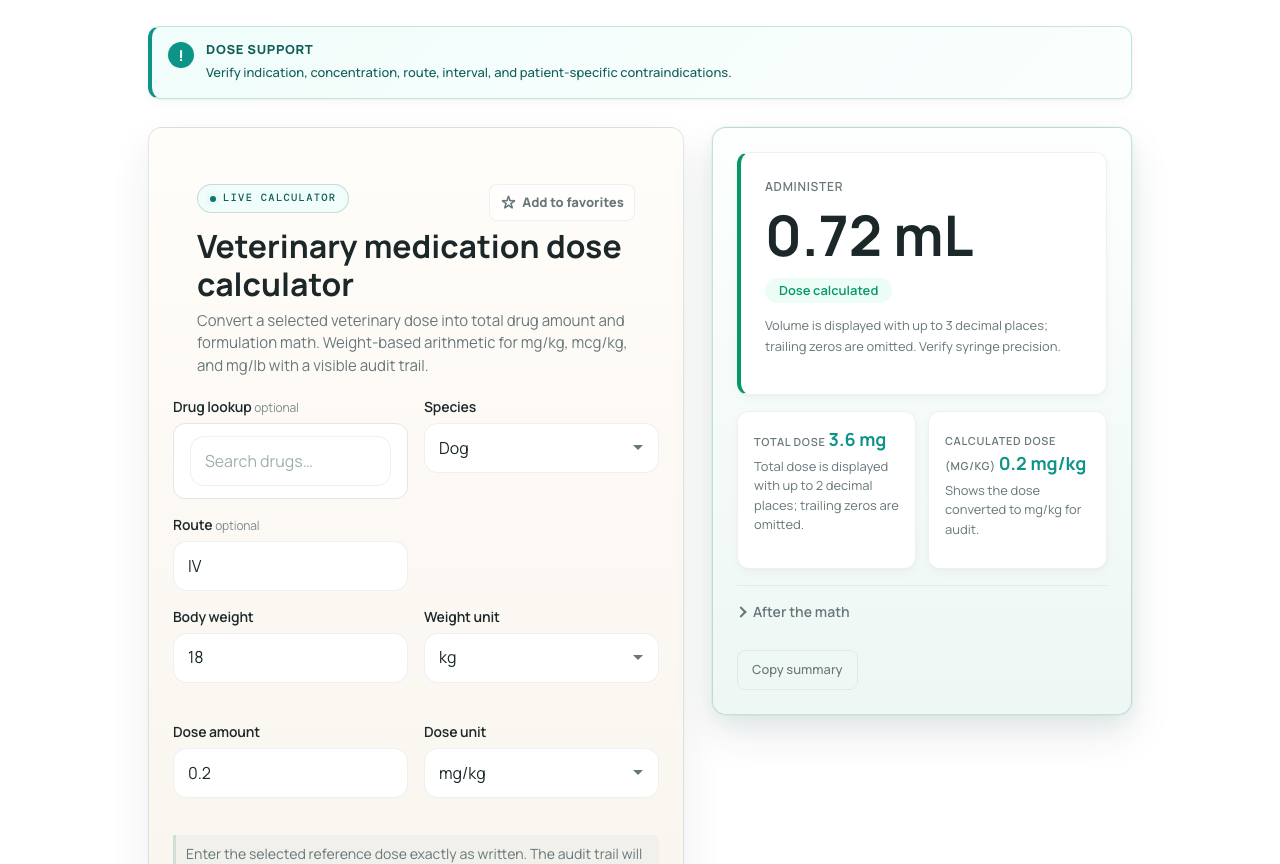Click the Dose amount label
Screen dimensions: 1280x864
click(x=216, y=732)
